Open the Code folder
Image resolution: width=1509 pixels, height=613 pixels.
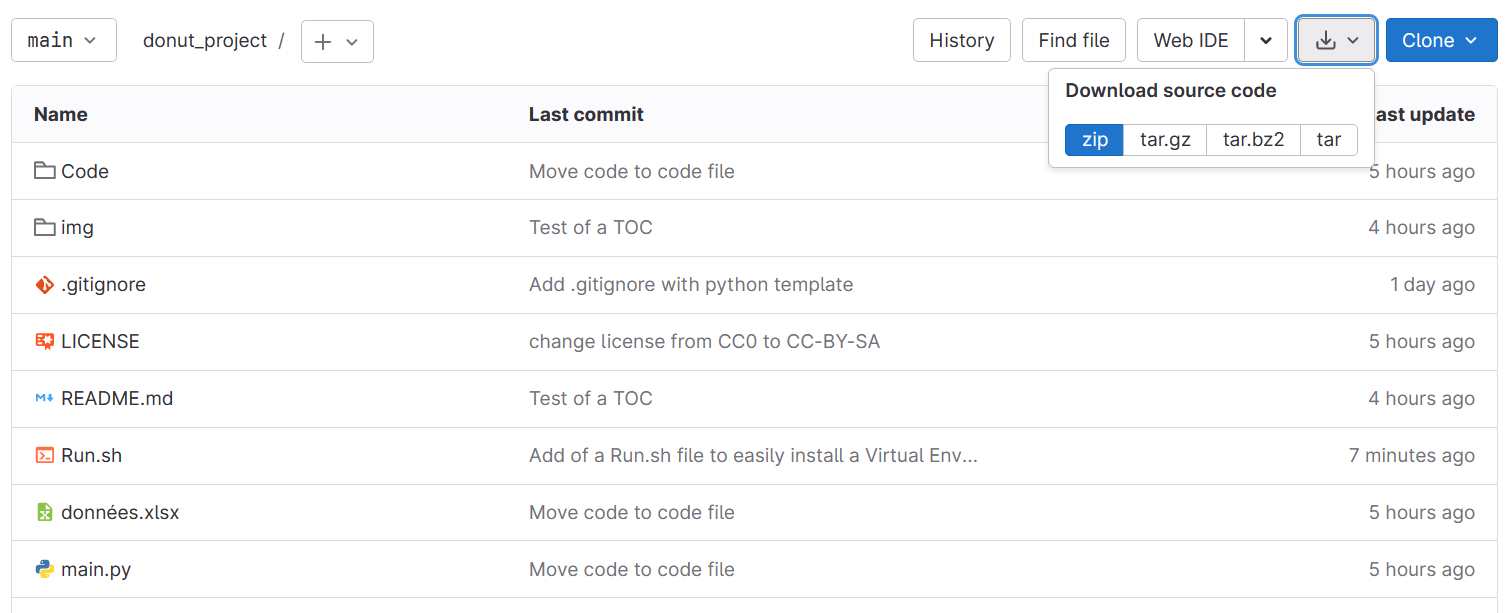[85, 171]
